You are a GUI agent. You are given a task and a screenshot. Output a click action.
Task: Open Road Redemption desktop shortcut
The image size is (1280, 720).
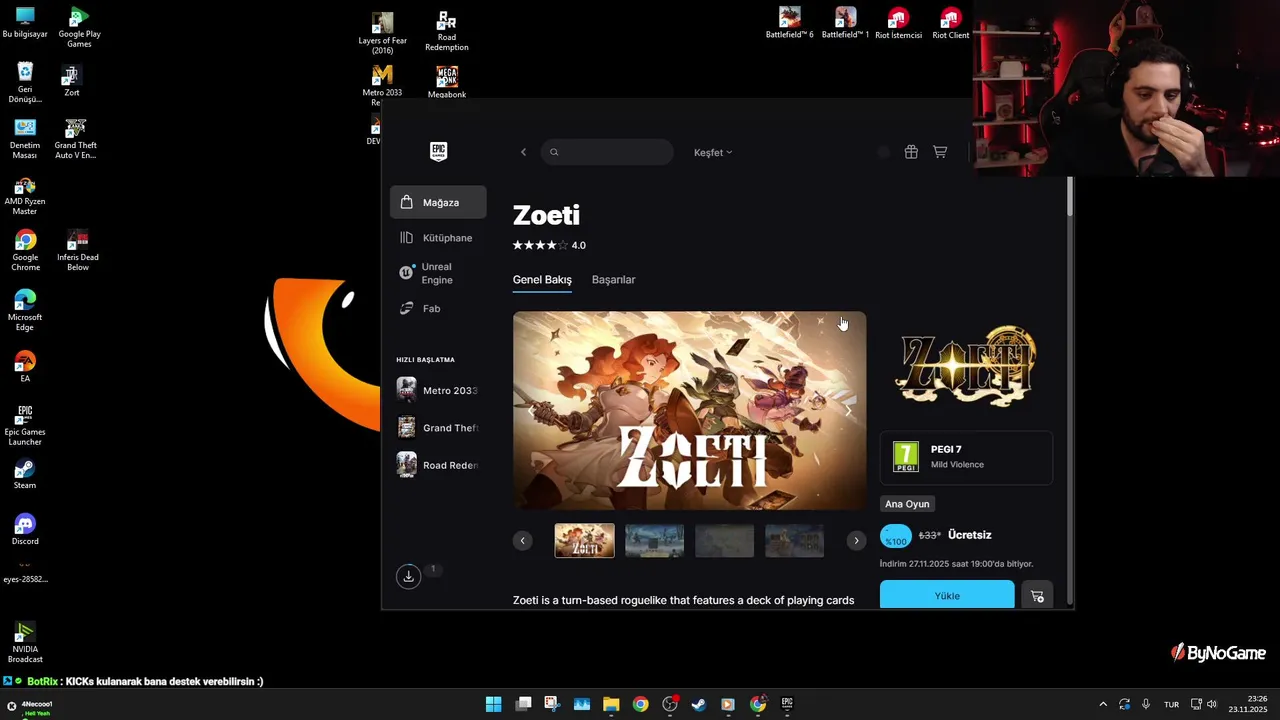pos(446,31)
